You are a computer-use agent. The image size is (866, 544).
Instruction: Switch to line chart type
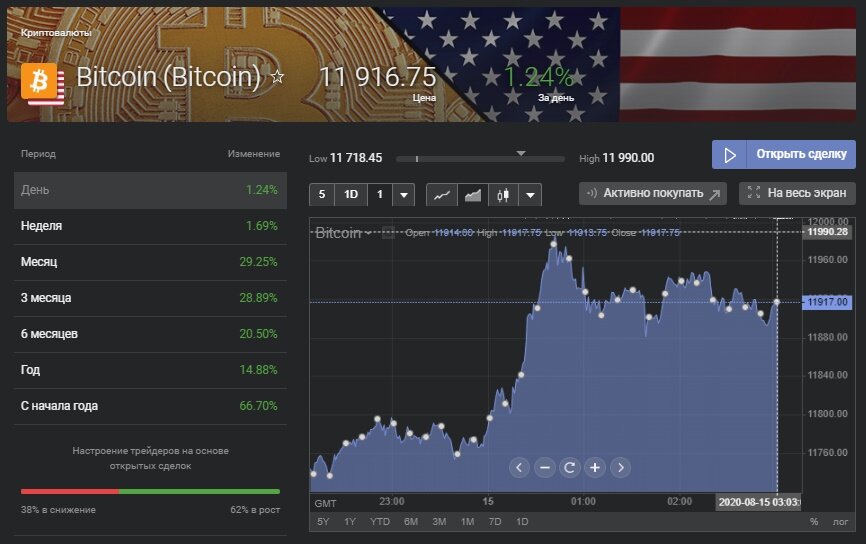440,194
